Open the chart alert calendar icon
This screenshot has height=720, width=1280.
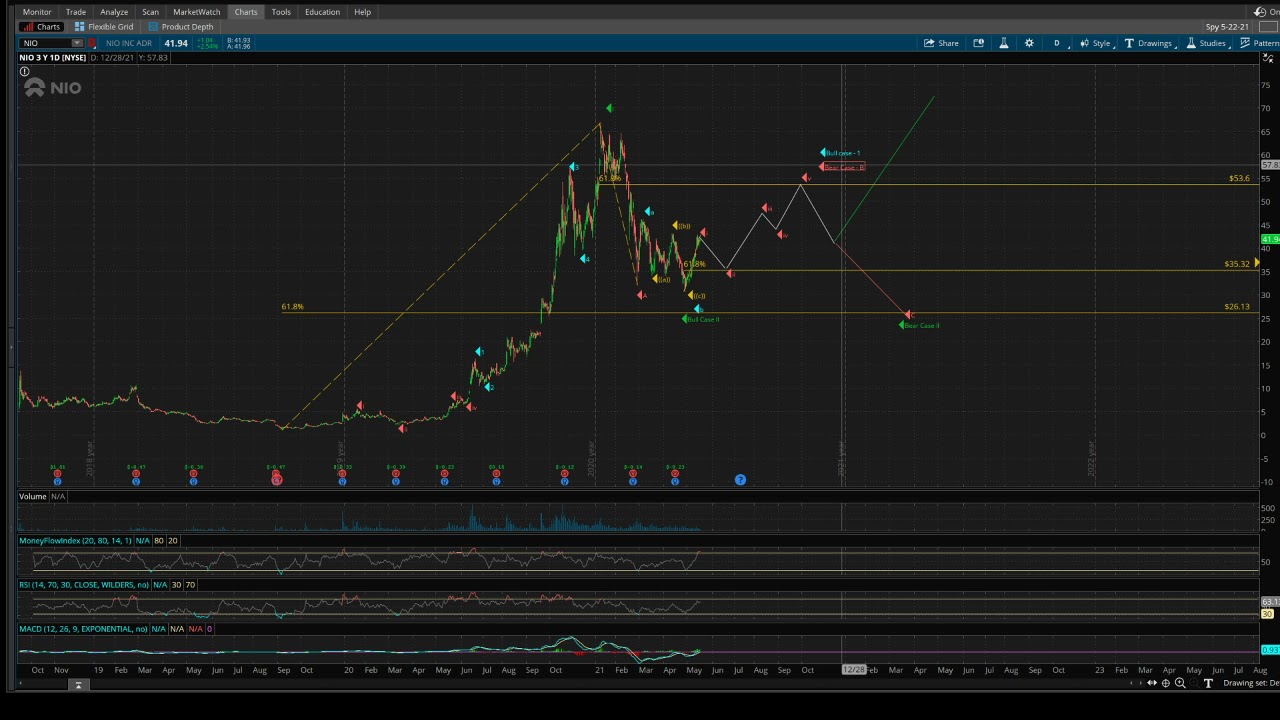[x=978, y=43]
